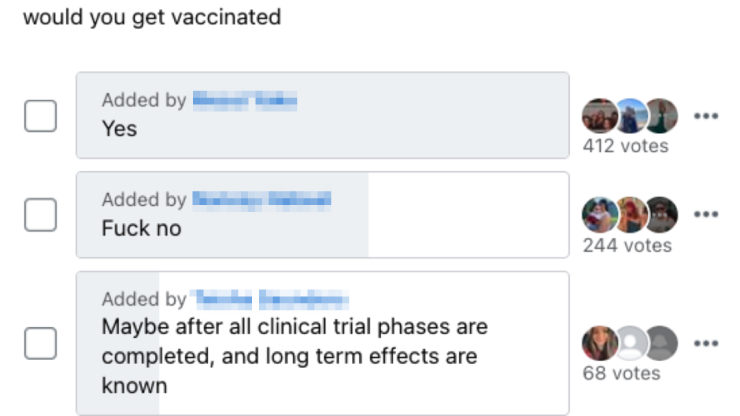Image resolution: width=740 pixels, height=416 pixels.
Task: View the 68 votes list
Action: tap(621, 373)
